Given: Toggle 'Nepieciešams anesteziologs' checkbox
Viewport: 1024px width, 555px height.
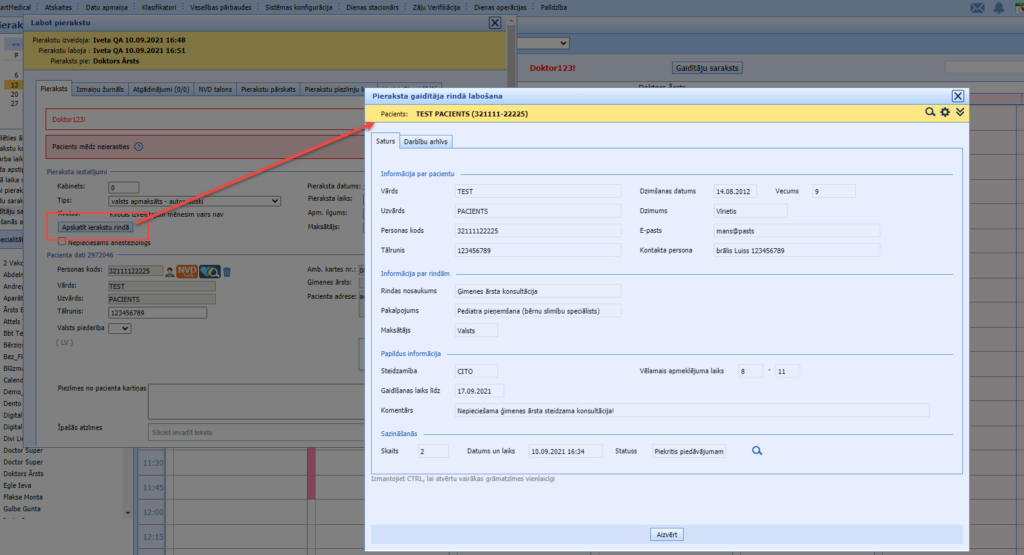Looking at the screenshot, I should tap(64, 241).
